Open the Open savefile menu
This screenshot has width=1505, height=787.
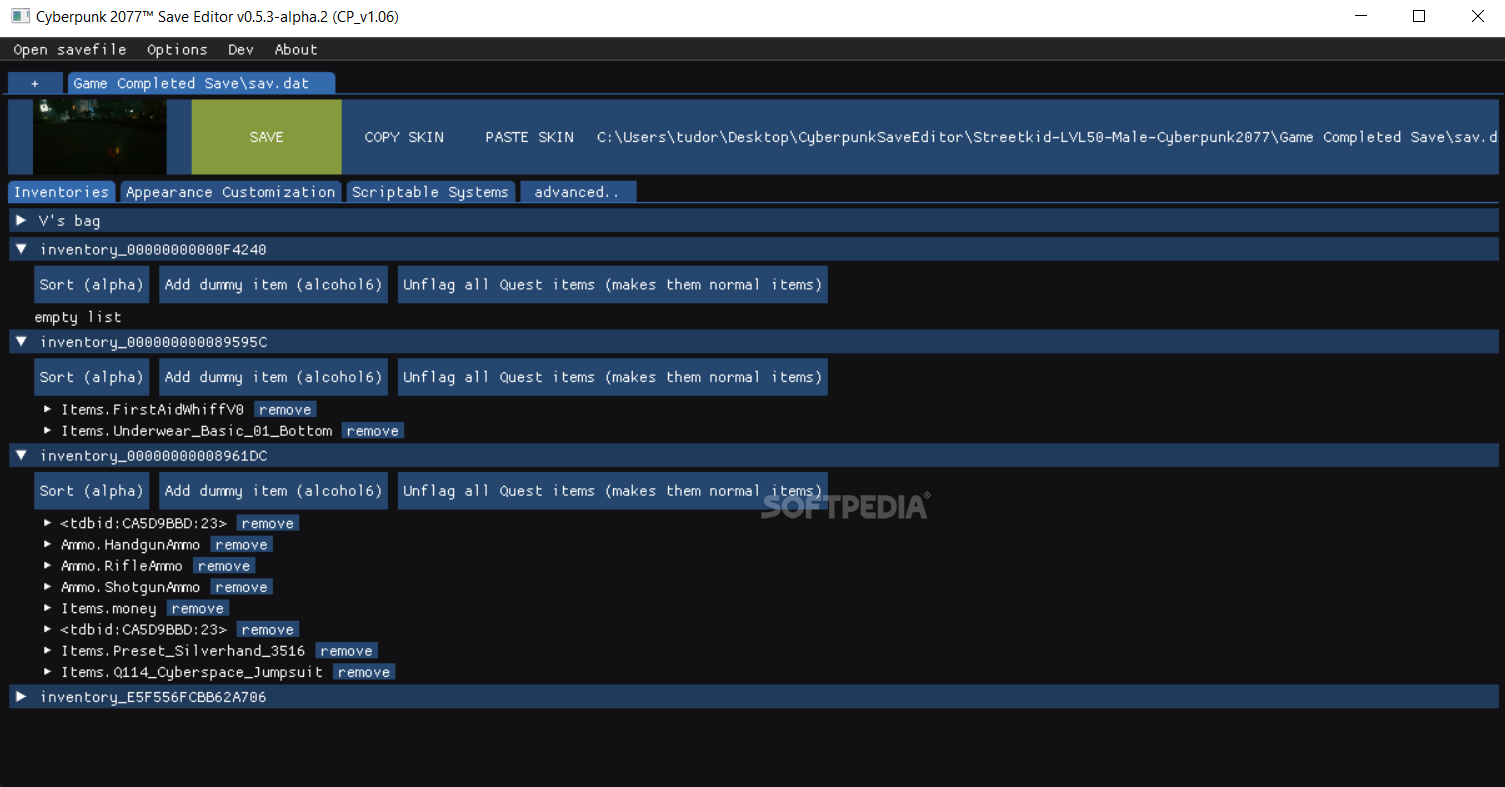(70, 49)
